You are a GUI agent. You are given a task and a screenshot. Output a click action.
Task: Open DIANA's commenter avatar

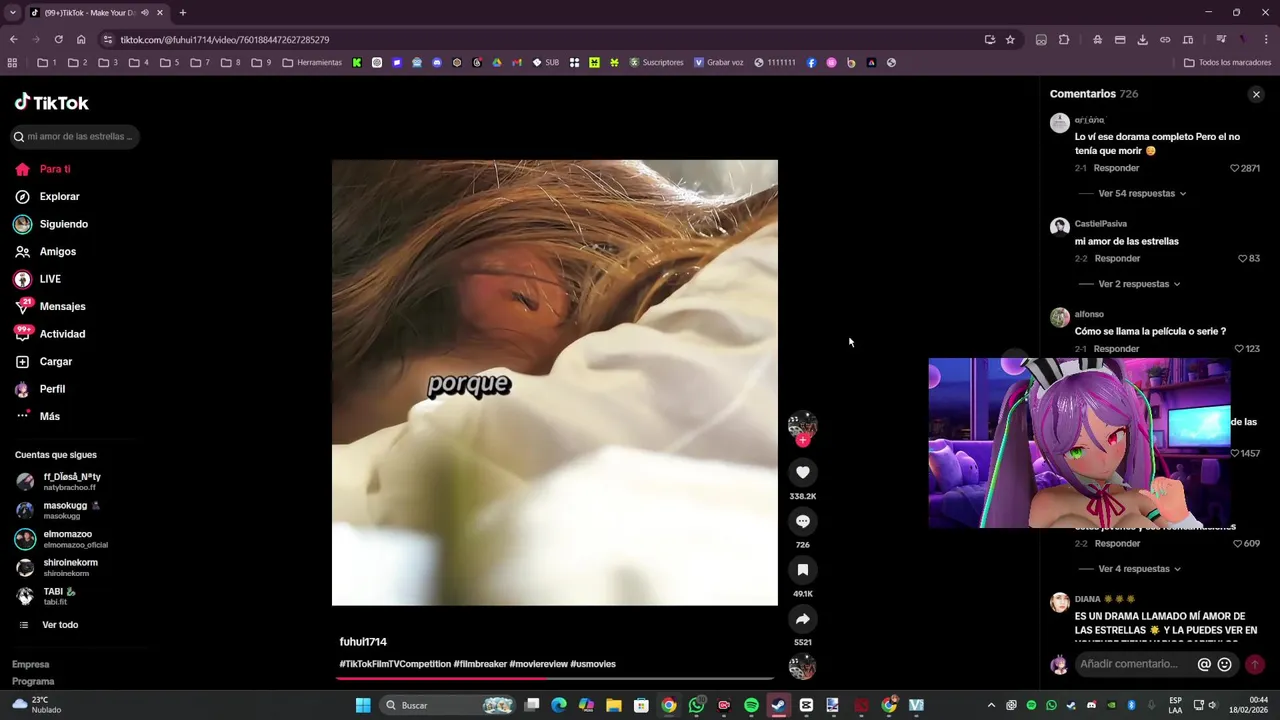(1059, 602)
